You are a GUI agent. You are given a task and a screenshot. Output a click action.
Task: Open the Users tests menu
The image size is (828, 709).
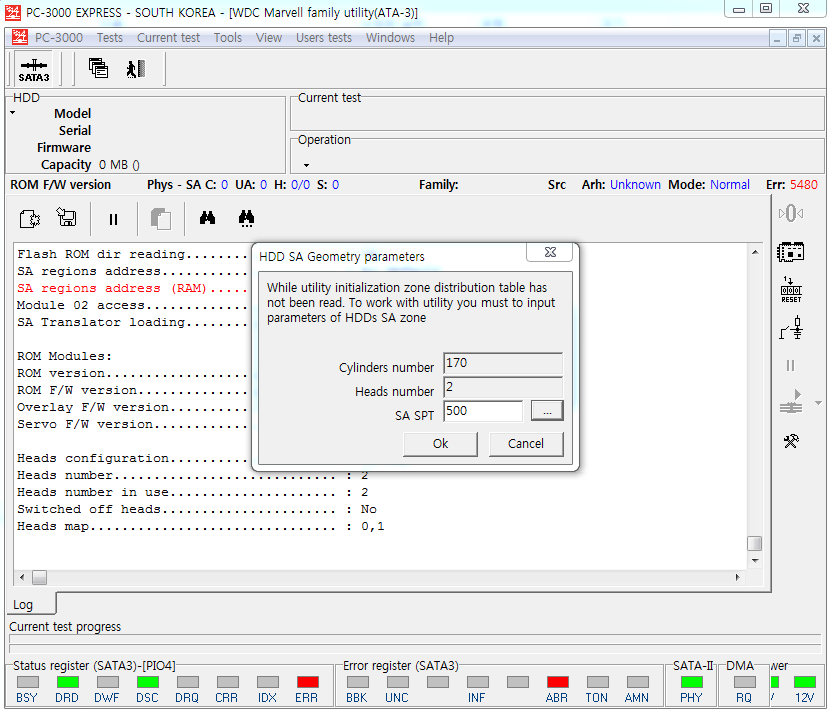pyautogui.click(x=324, y=38)
